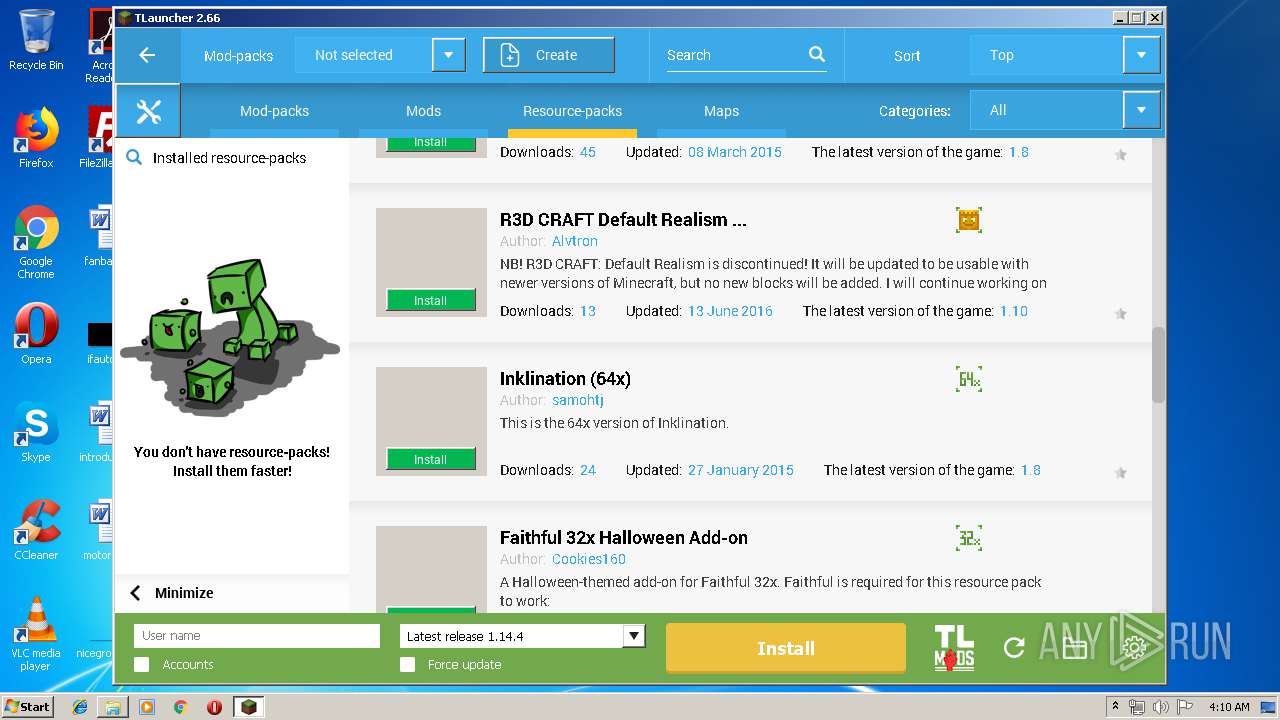Viewport: 1280px width, 720px height.
Task: Click the Create mod-pack button
Action: click(x=548, y=55)
